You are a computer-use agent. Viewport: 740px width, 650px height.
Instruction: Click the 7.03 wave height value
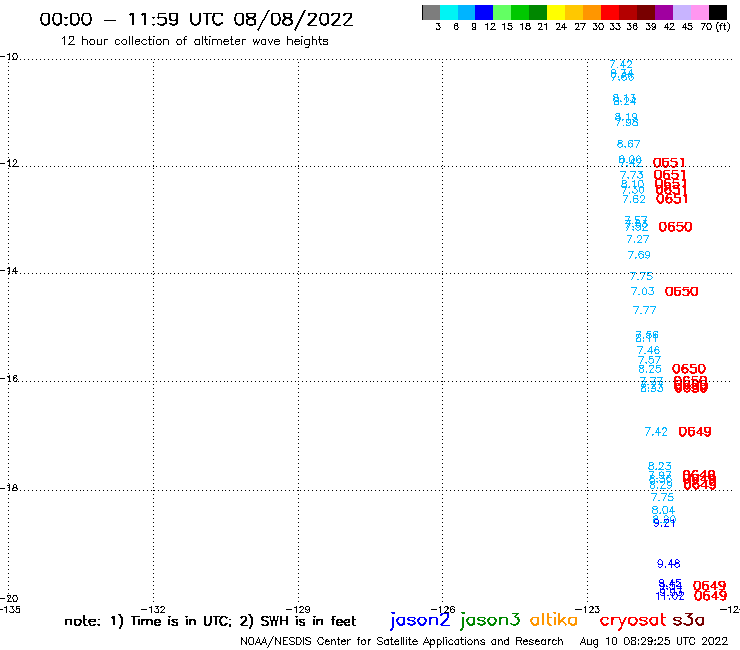coord(643,291)
